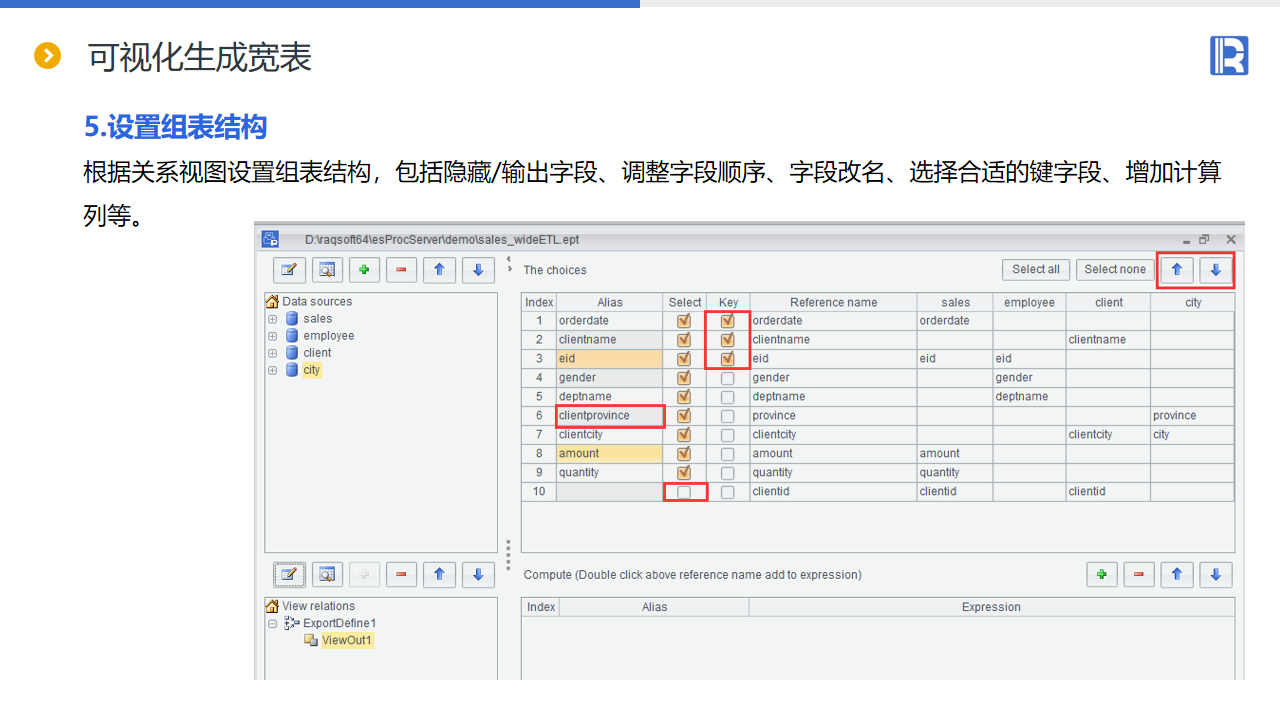This screenshot has width=1280, height=720.
Task: Remove computed column with the red minus
Action: point(1139,574)
